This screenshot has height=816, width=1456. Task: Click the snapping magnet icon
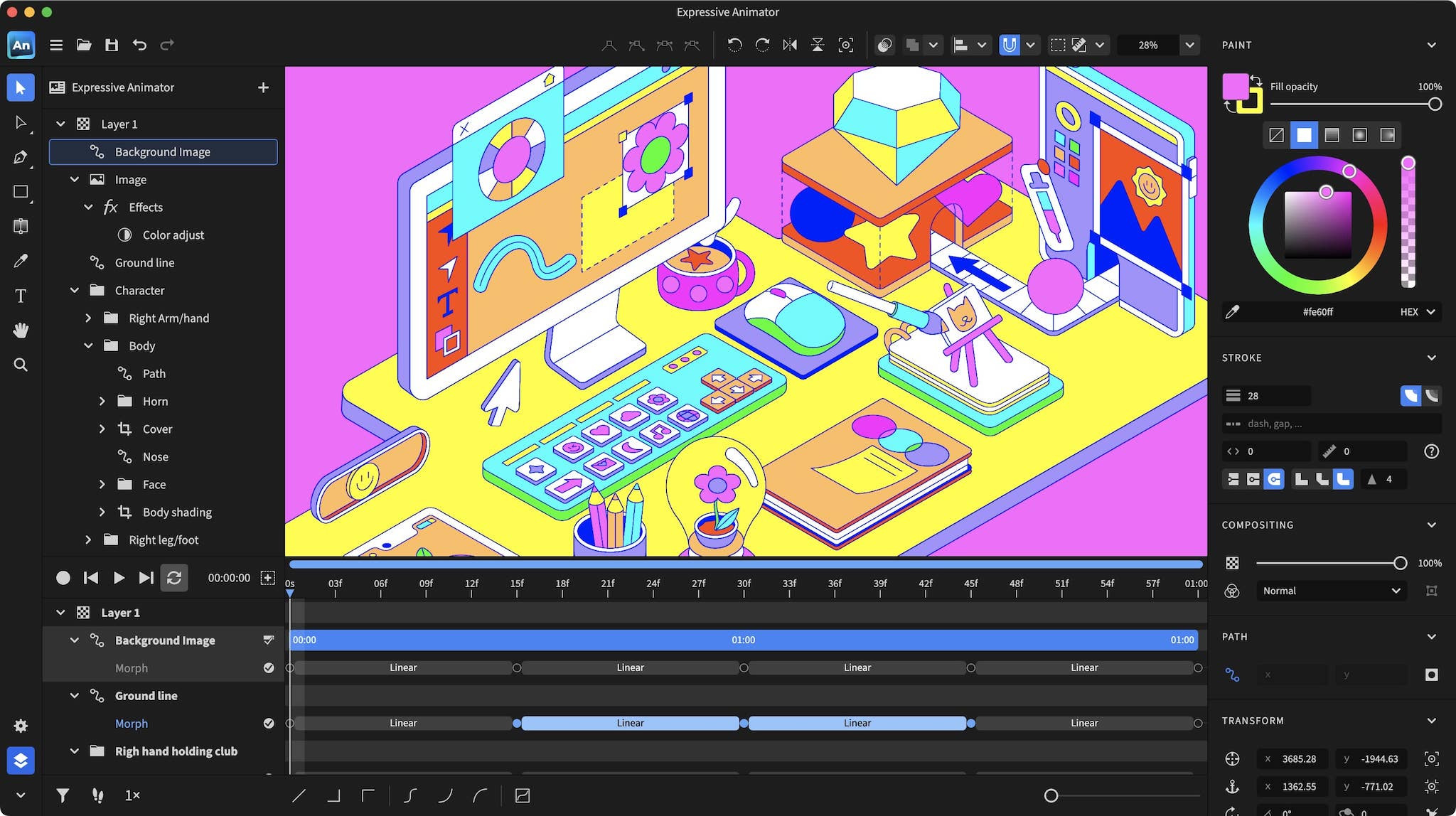coord(1009,45)
